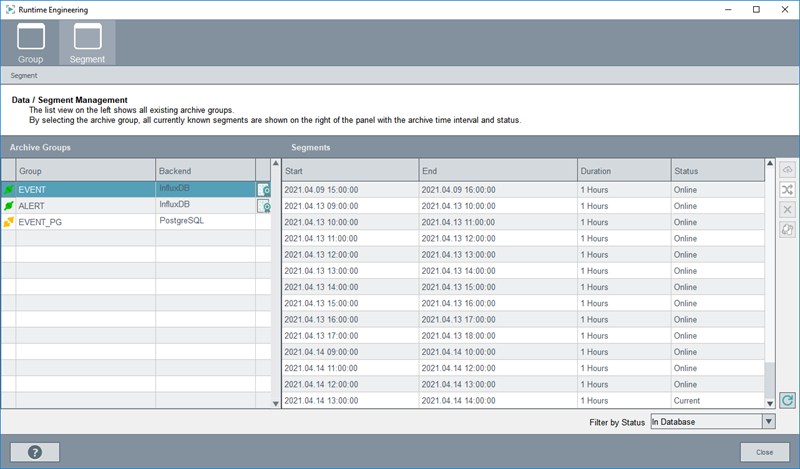Click the X delete icon beside segments
800x469 pixels.
pos(787,210)
